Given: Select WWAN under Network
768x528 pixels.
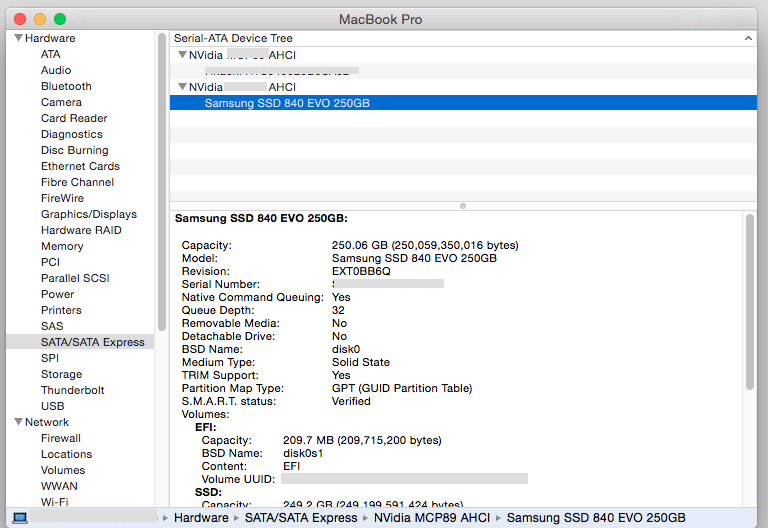Looking at the screenshot, I should 59,486.
